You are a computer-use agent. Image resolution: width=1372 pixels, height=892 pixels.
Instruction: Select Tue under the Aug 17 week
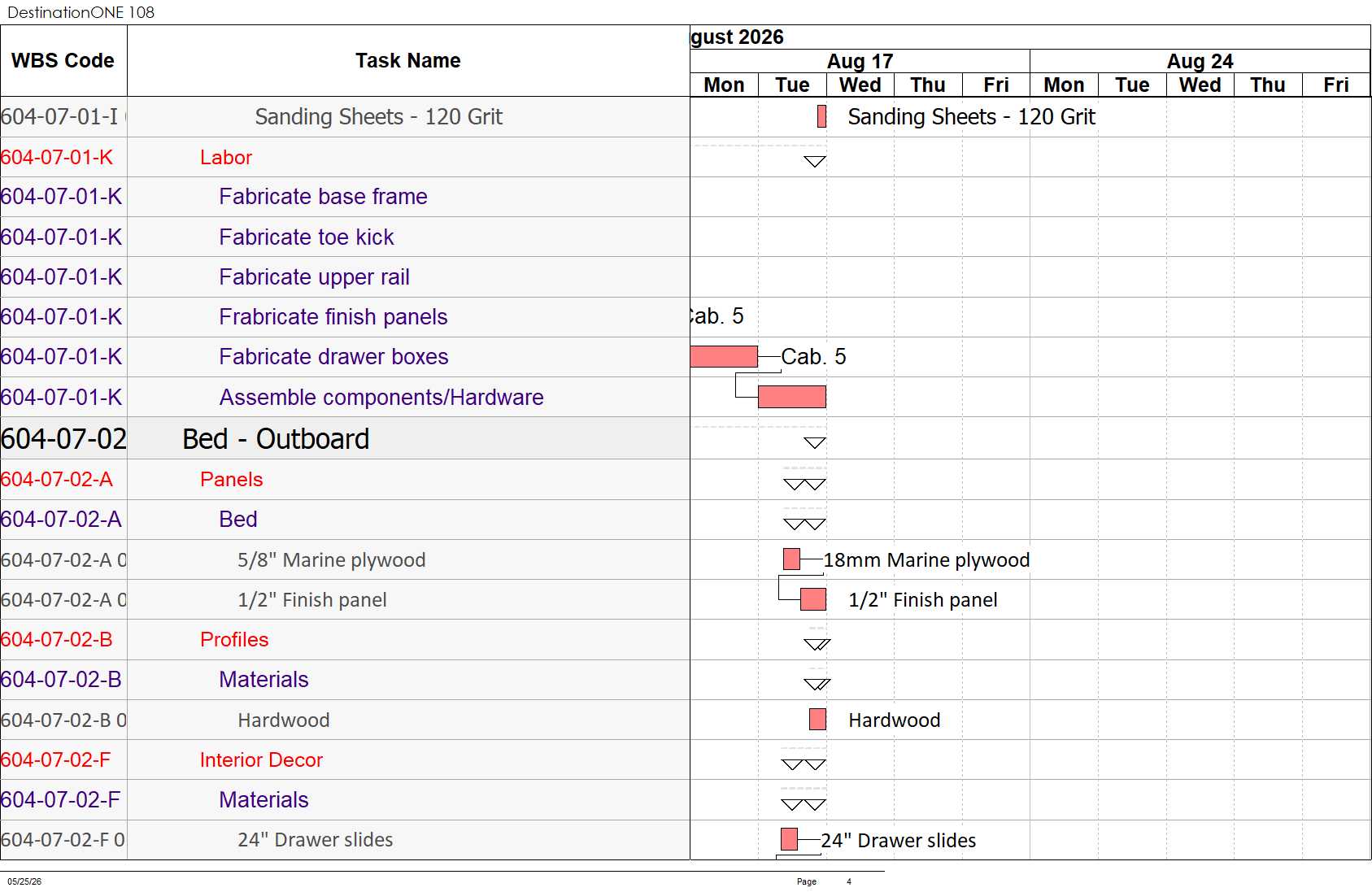tap(792, 85)
